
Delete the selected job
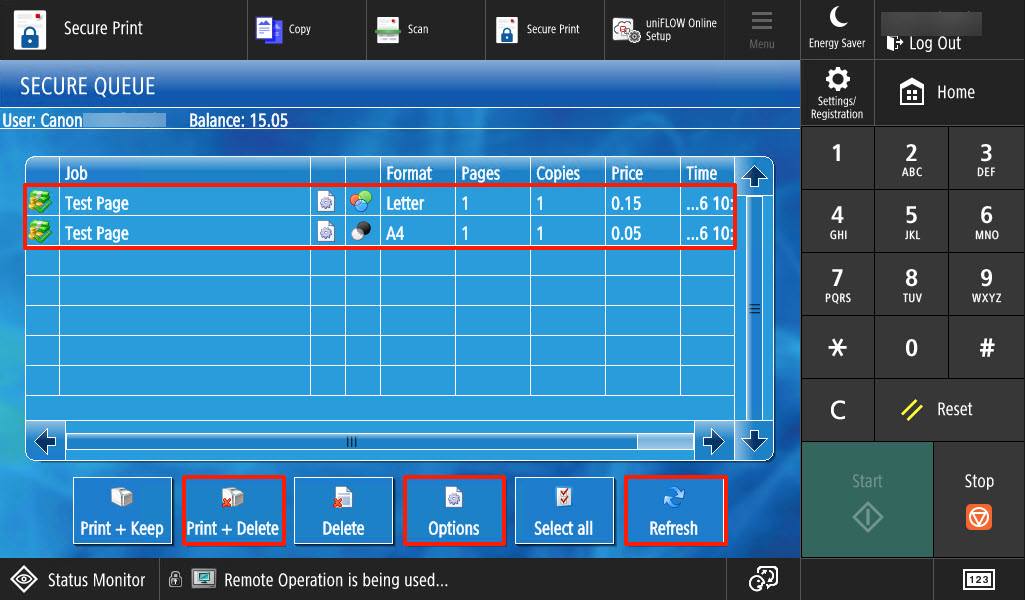click(x=343, y=510)
